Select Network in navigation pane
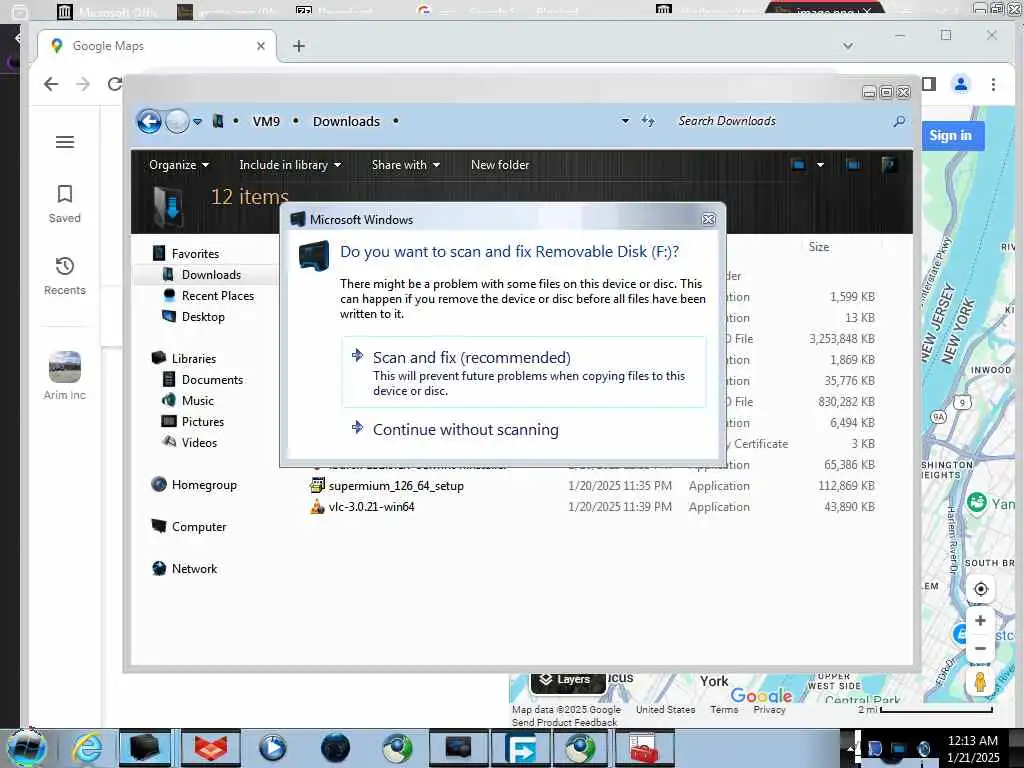This screenshot has width=1024, height=768. [x=194, y=569]
